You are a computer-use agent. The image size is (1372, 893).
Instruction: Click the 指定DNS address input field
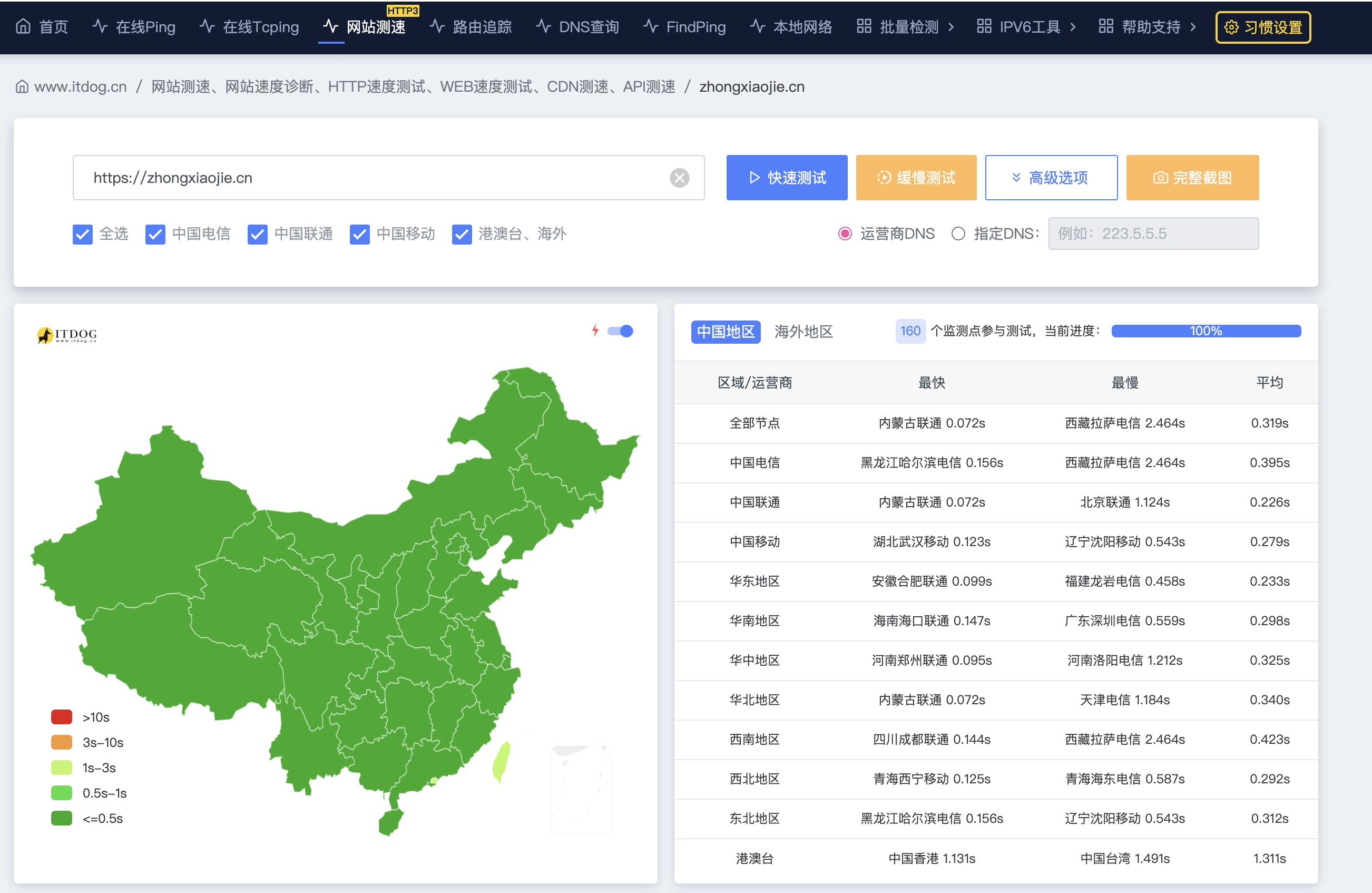1153,234
